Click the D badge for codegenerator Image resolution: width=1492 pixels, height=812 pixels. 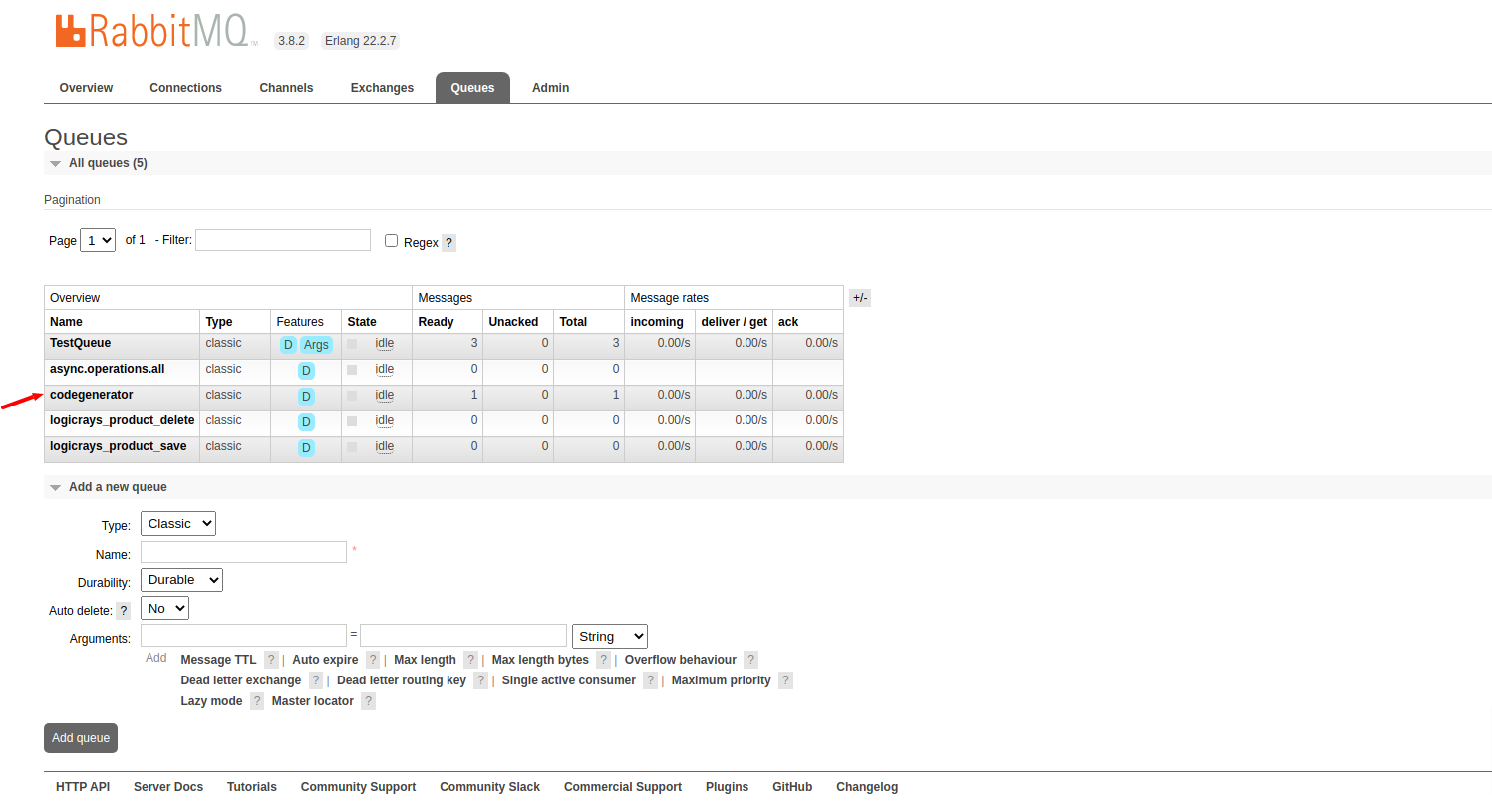point(306,397)
